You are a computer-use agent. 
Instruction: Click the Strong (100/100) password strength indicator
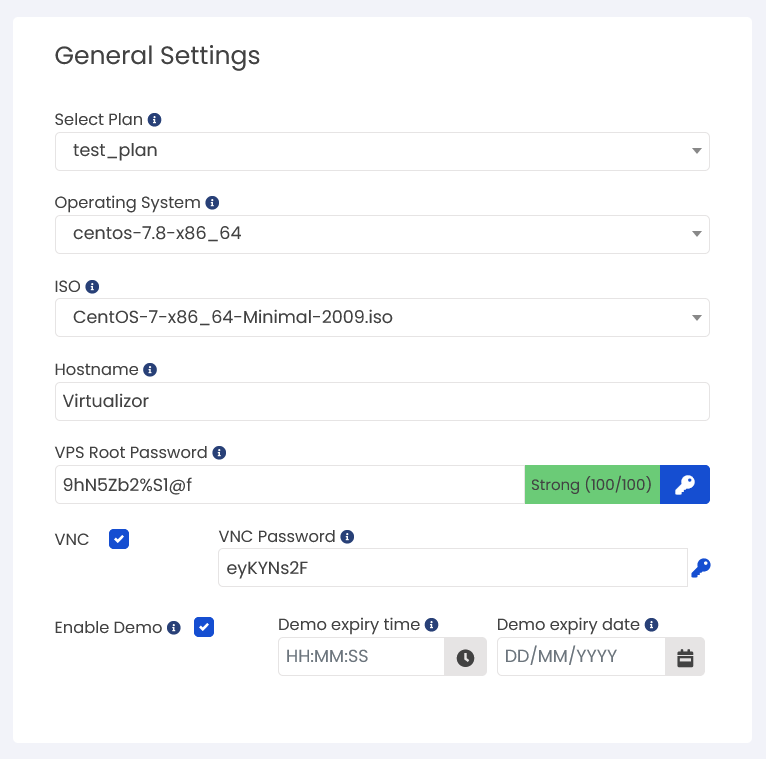pyautogui.click(x=592, y=485)
